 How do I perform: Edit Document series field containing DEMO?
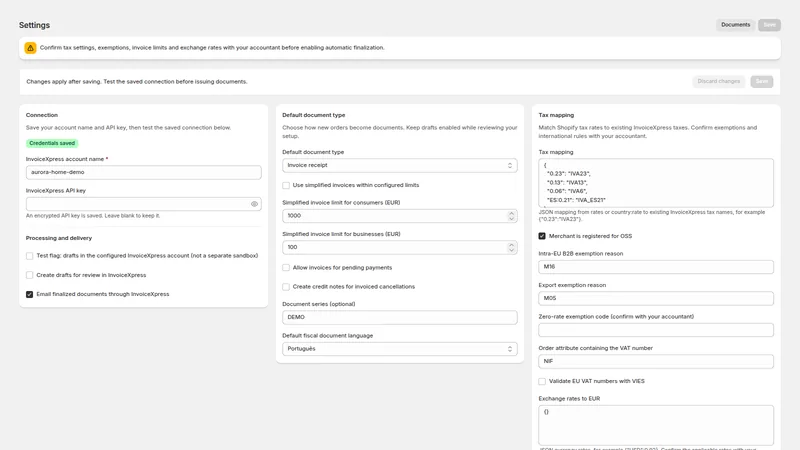399,317
